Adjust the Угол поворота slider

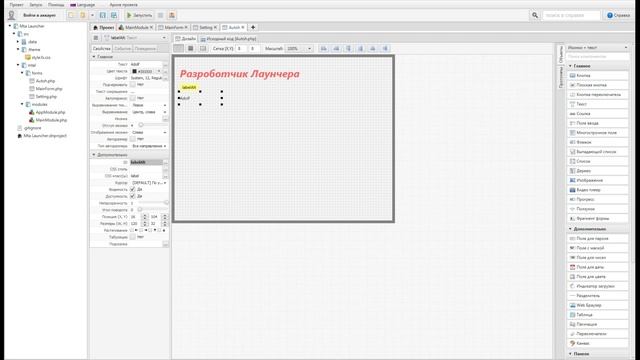tap(140, 210)
